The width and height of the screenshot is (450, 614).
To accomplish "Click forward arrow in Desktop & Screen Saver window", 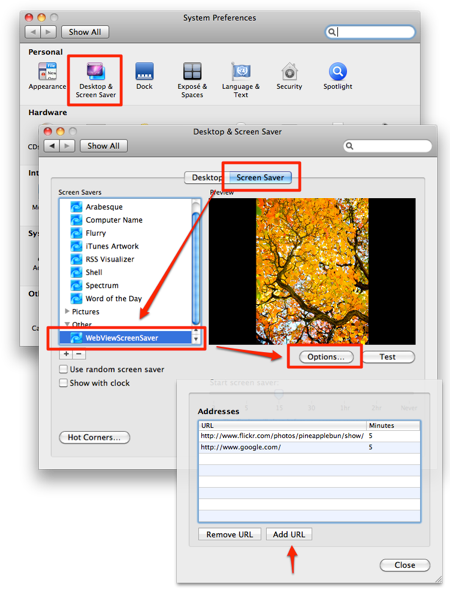I will (x=67, y=146).
